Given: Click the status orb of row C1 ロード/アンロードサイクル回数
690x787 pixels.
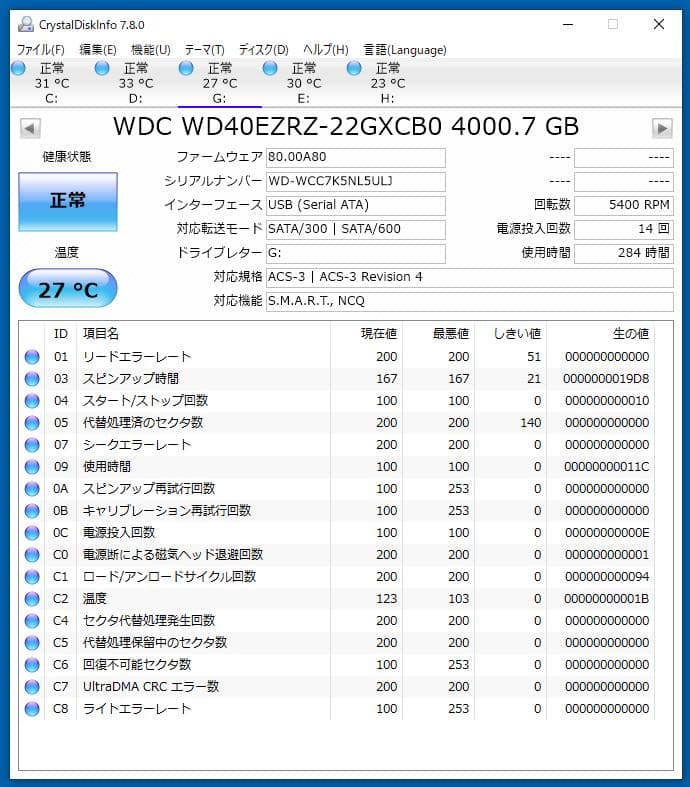Looking at the screenshot, I should [32, 577].
